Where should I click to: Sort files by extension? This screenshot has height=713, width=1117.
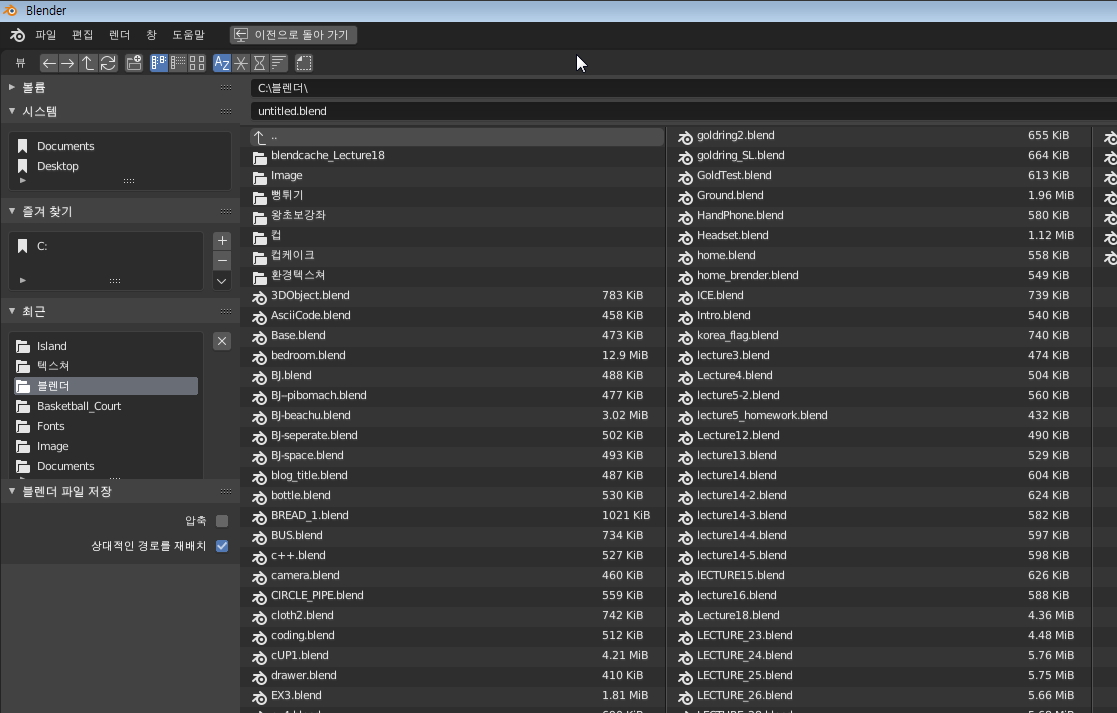click(x=241, y=63)
